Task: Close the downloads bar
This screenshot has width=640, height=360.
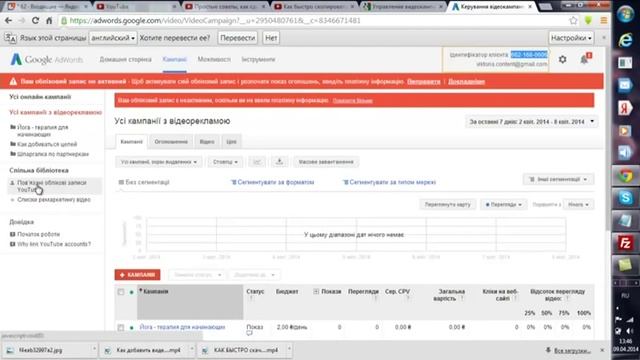Action: 602,350
